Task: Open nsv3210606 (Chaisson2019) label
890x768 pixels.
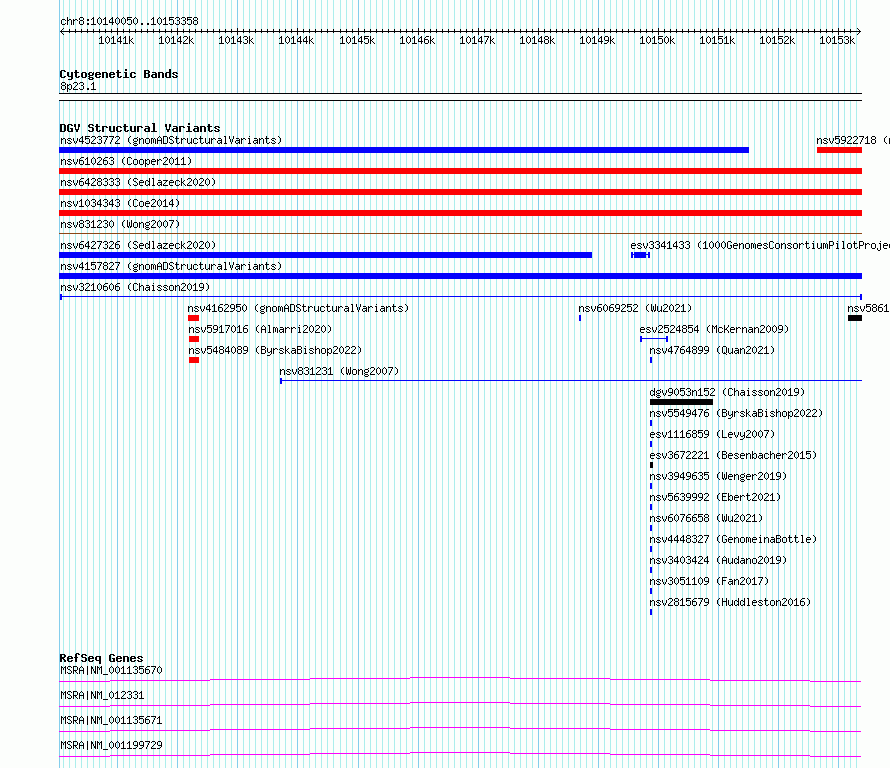Action: click(x=135, y=287)
